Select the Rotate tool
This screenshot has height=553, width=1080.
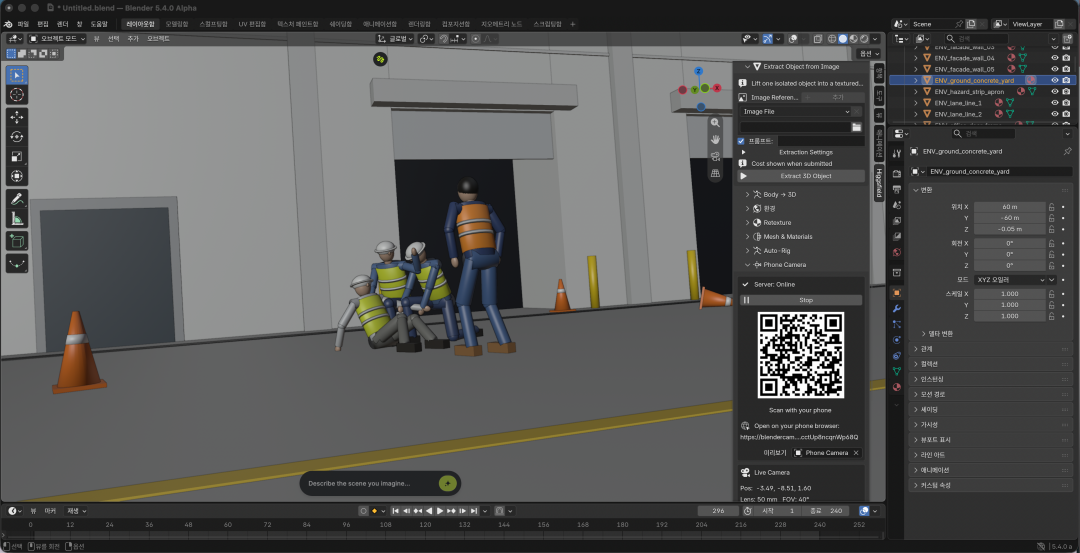(17, 137)
